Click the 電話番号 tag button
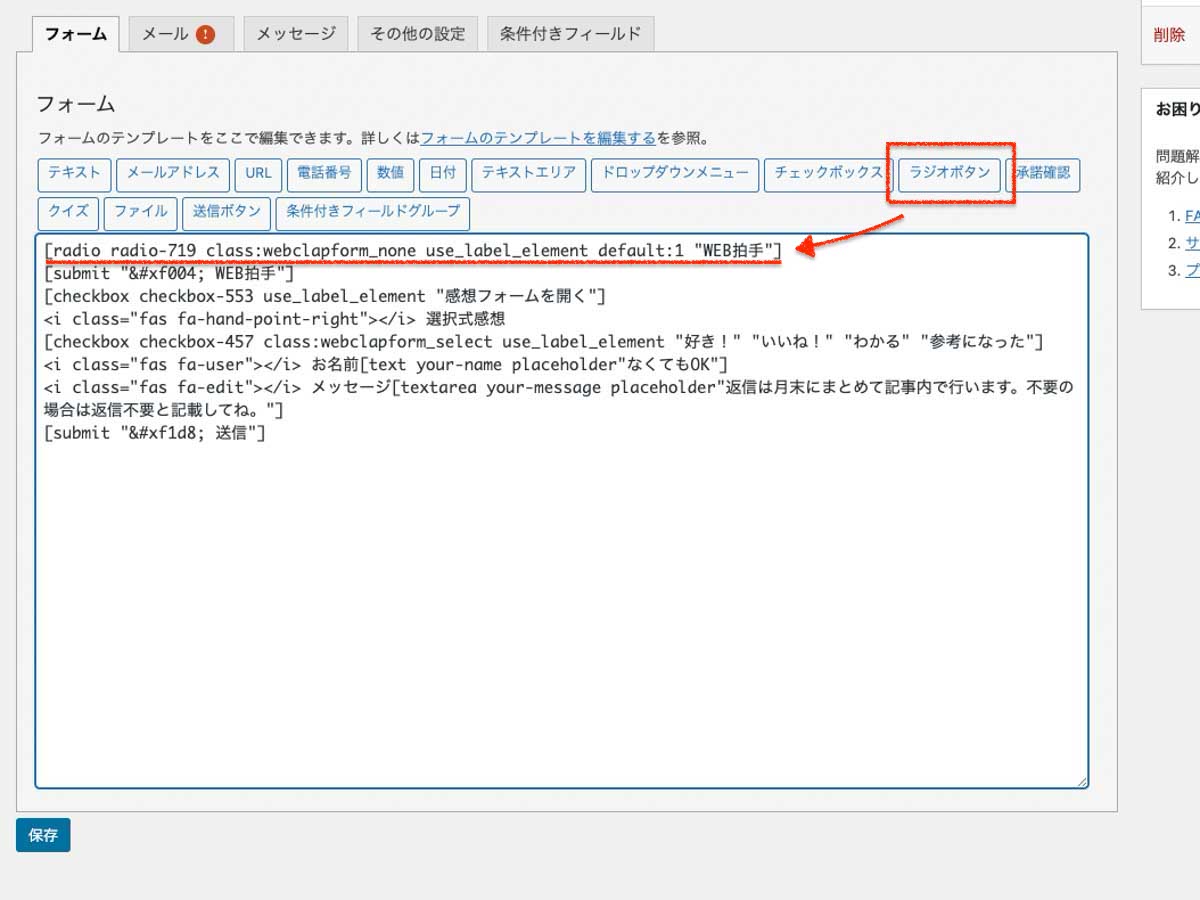1200x900 pixels. pyautogui.click(x=324, y=173)
